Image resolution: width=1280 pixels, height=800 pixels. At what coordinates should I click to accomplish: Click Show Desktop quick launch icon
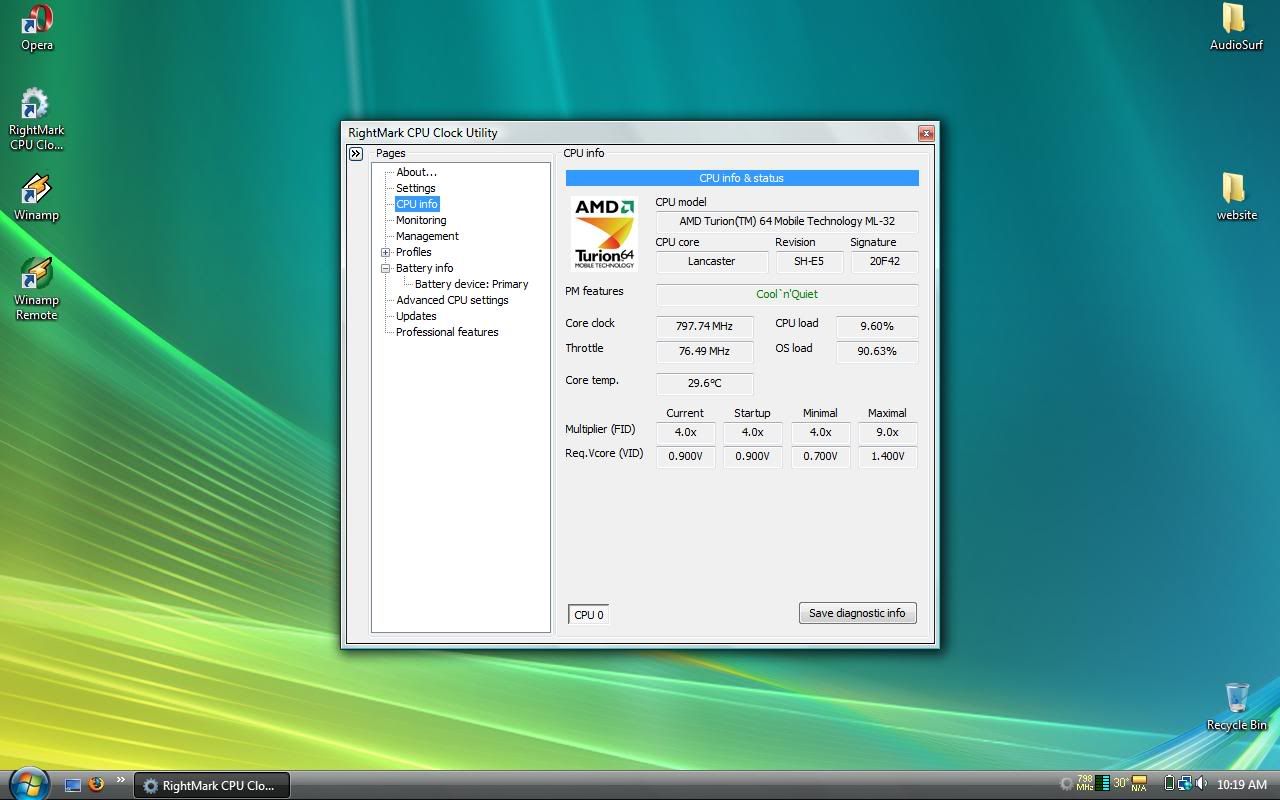pos(73,785)
